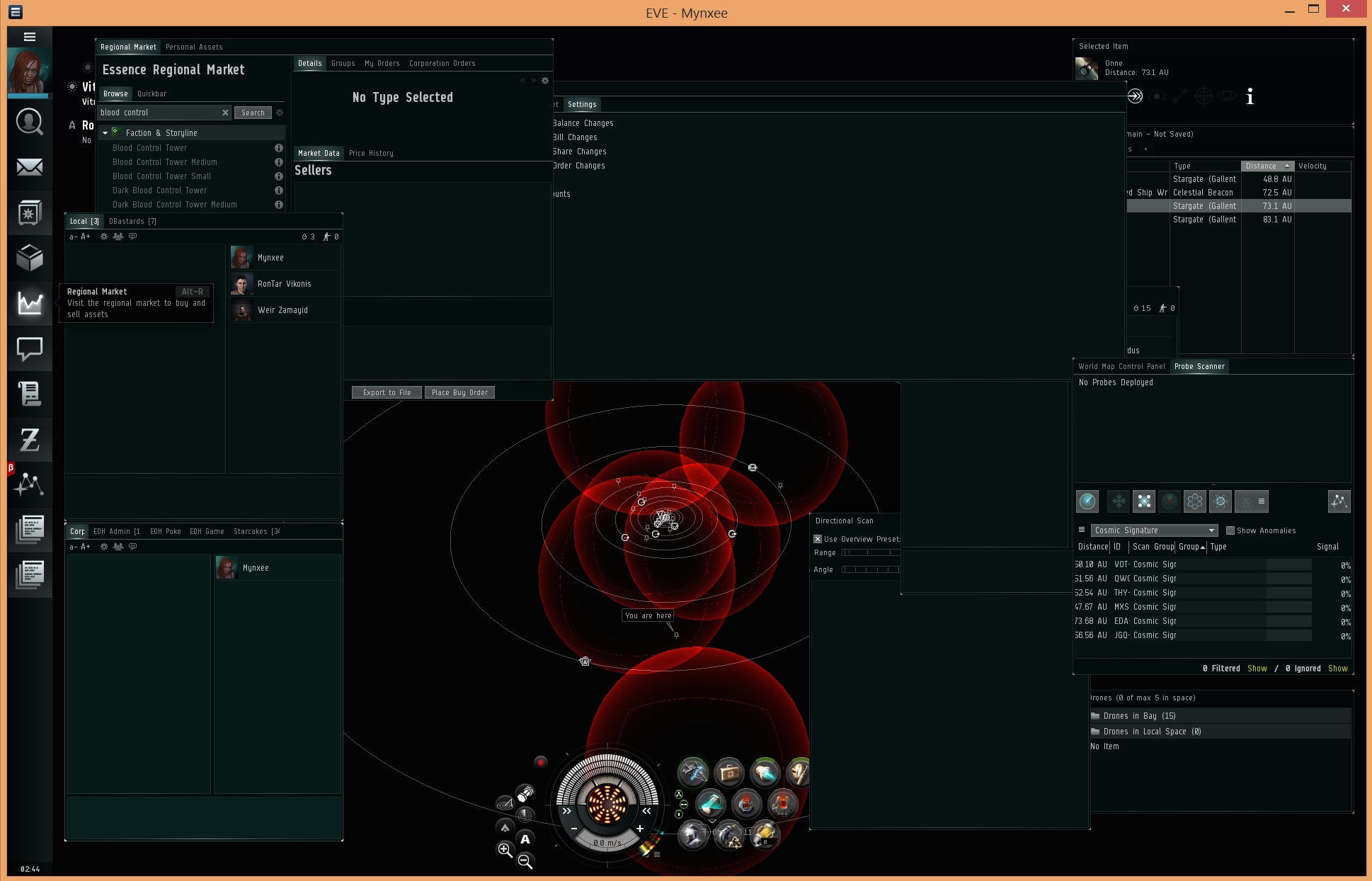Open the chat channels sidebar icon
This screenshot has height=881, width=1372.
pos(29,348)
